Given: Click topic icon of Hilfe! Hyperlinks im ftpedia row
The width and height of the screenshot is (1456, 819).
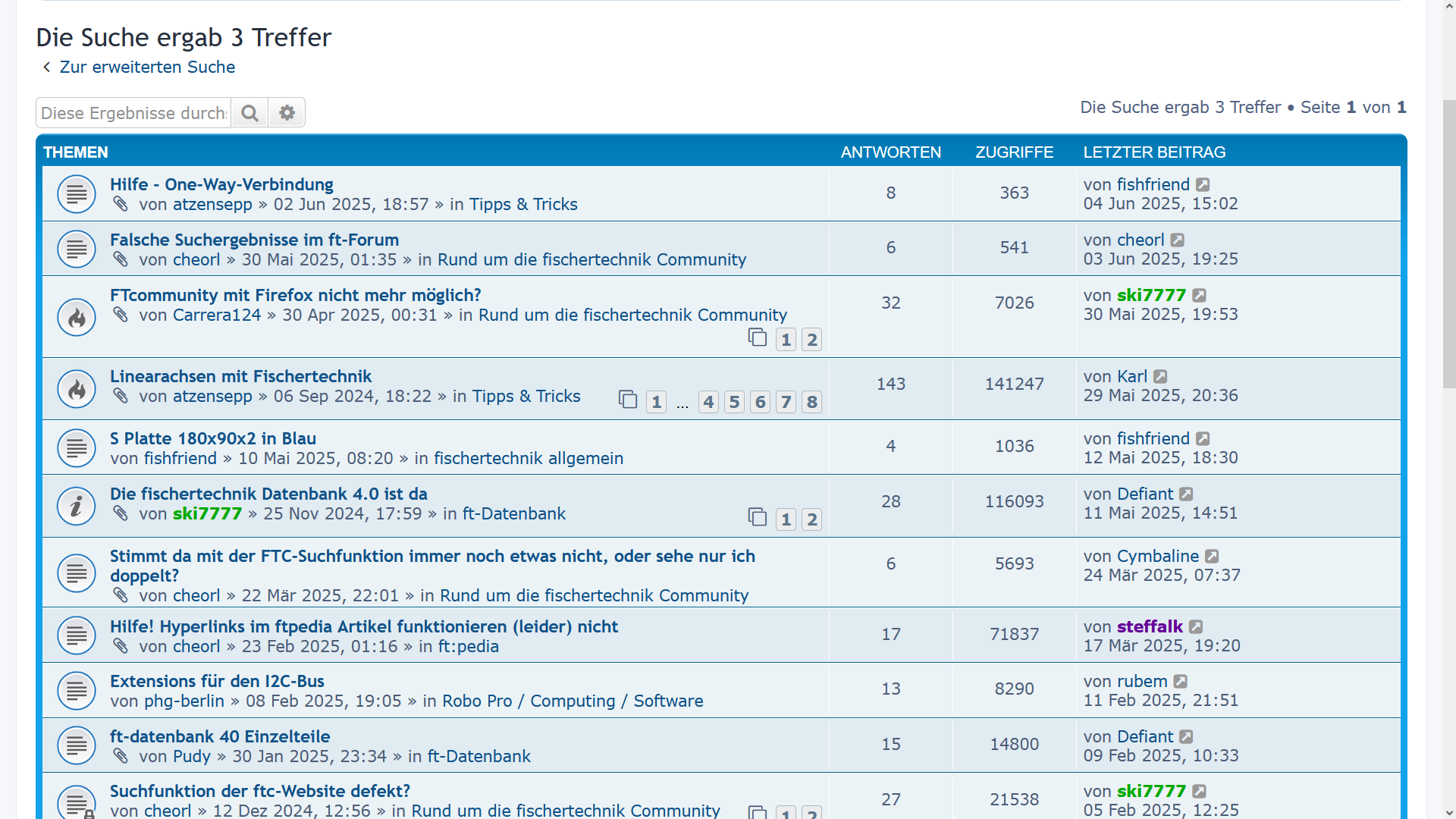Looking at the screenshot, I should (x=77, y=635).
